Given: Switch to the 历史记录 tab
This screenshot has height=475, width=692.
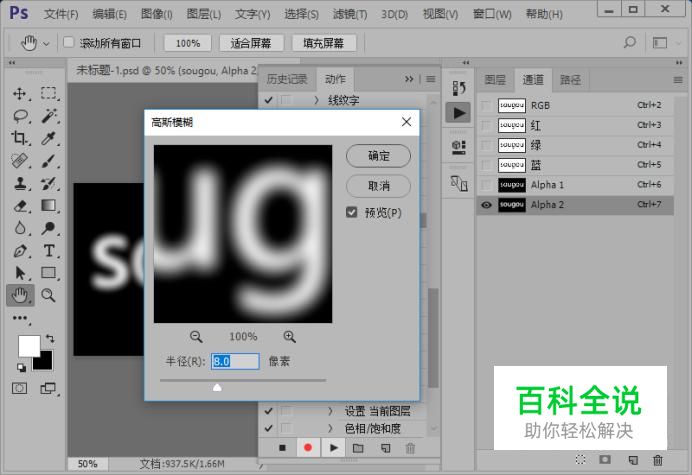Looking at the screenshot, I should 287,79.
